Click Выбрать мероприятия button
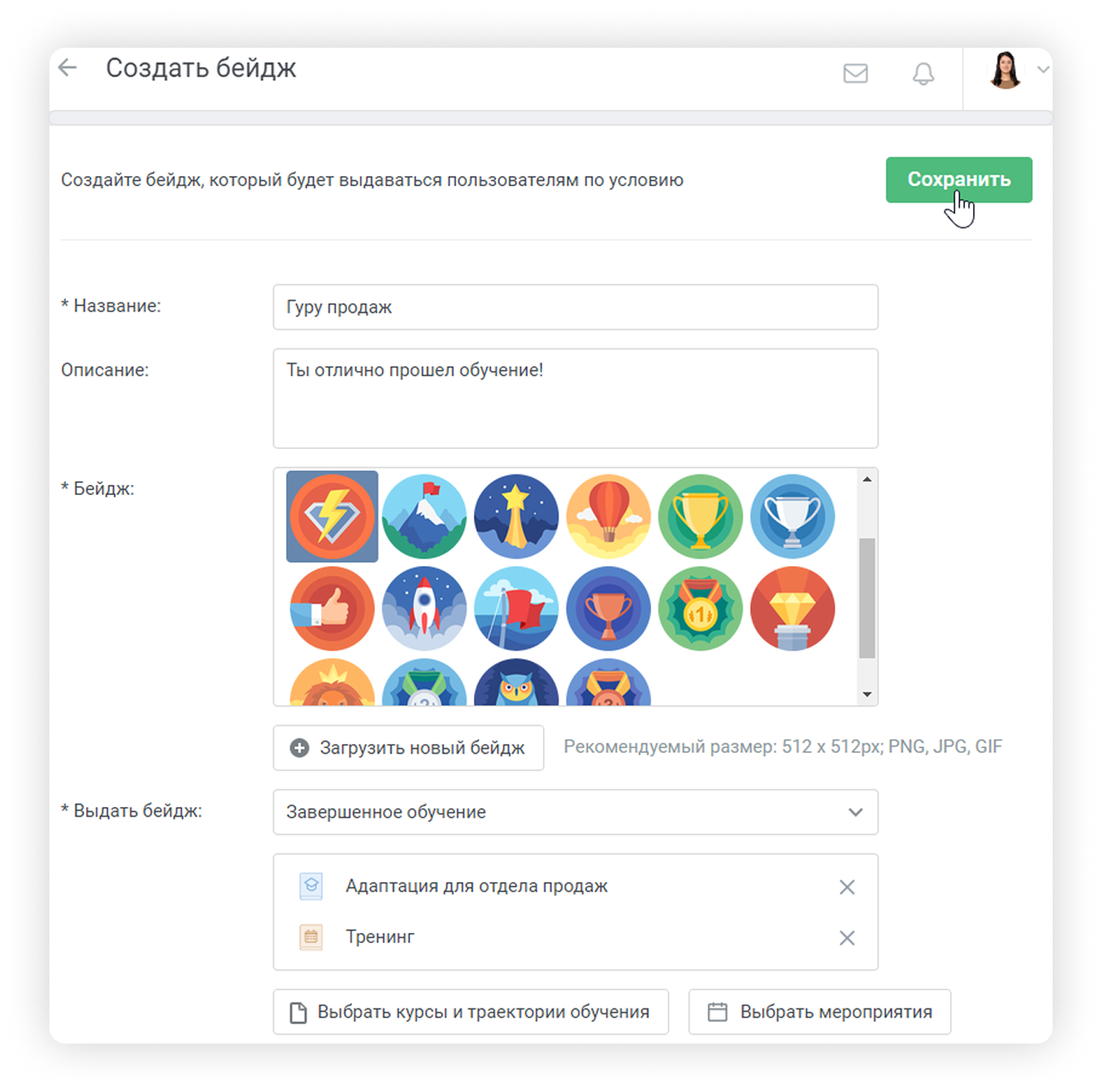 coord(819,1012)
